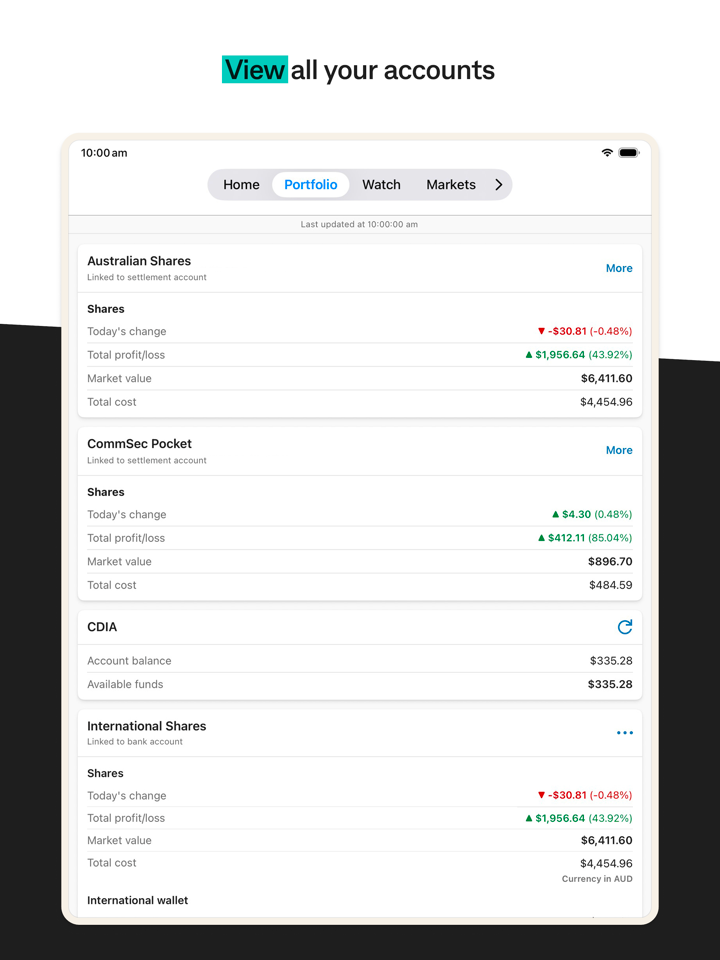Expand more tabs with right chevron
The image size is (720, 960).
[498, 185]
